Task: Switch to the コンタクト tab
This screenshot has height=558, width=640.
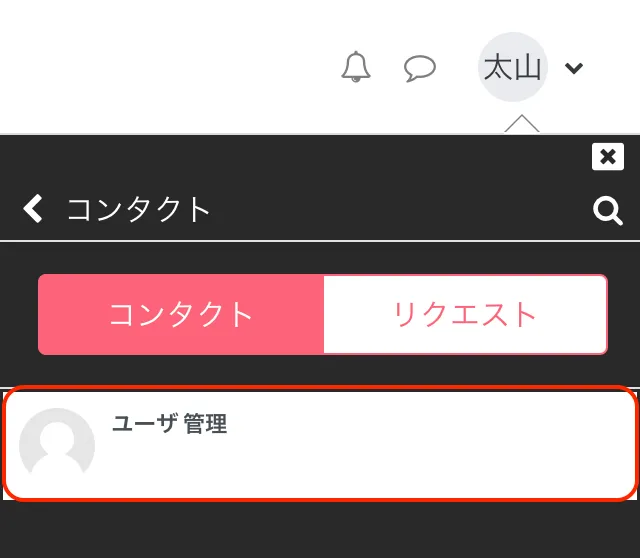Action: [x=181, y=314]
